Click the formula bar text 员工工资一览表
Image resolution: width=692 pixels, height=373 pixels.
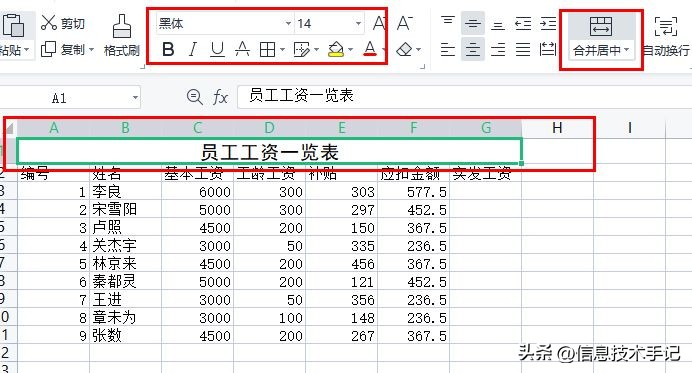301,96
